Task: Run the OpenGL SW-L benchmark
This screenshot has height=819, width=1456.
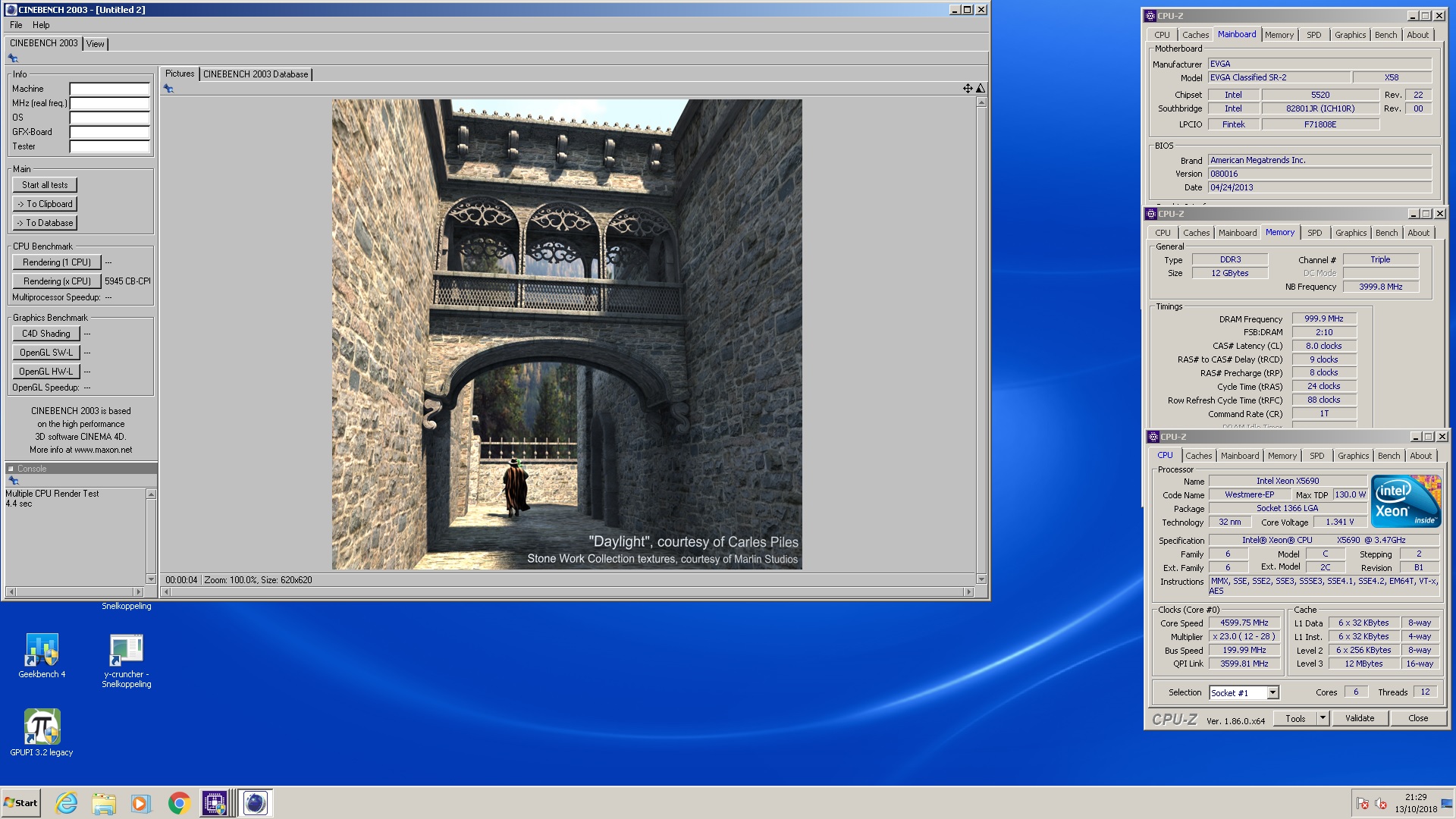Action: pyautogui.click(x=46, y=353)
